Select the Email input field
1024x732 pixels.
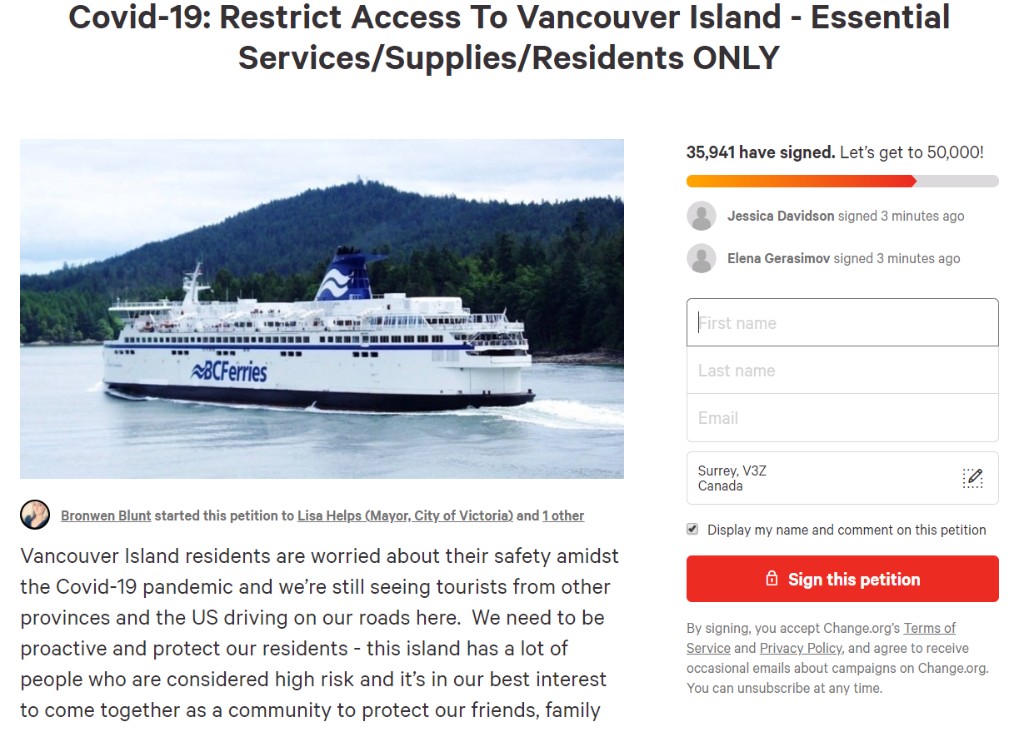click(842, 418)
